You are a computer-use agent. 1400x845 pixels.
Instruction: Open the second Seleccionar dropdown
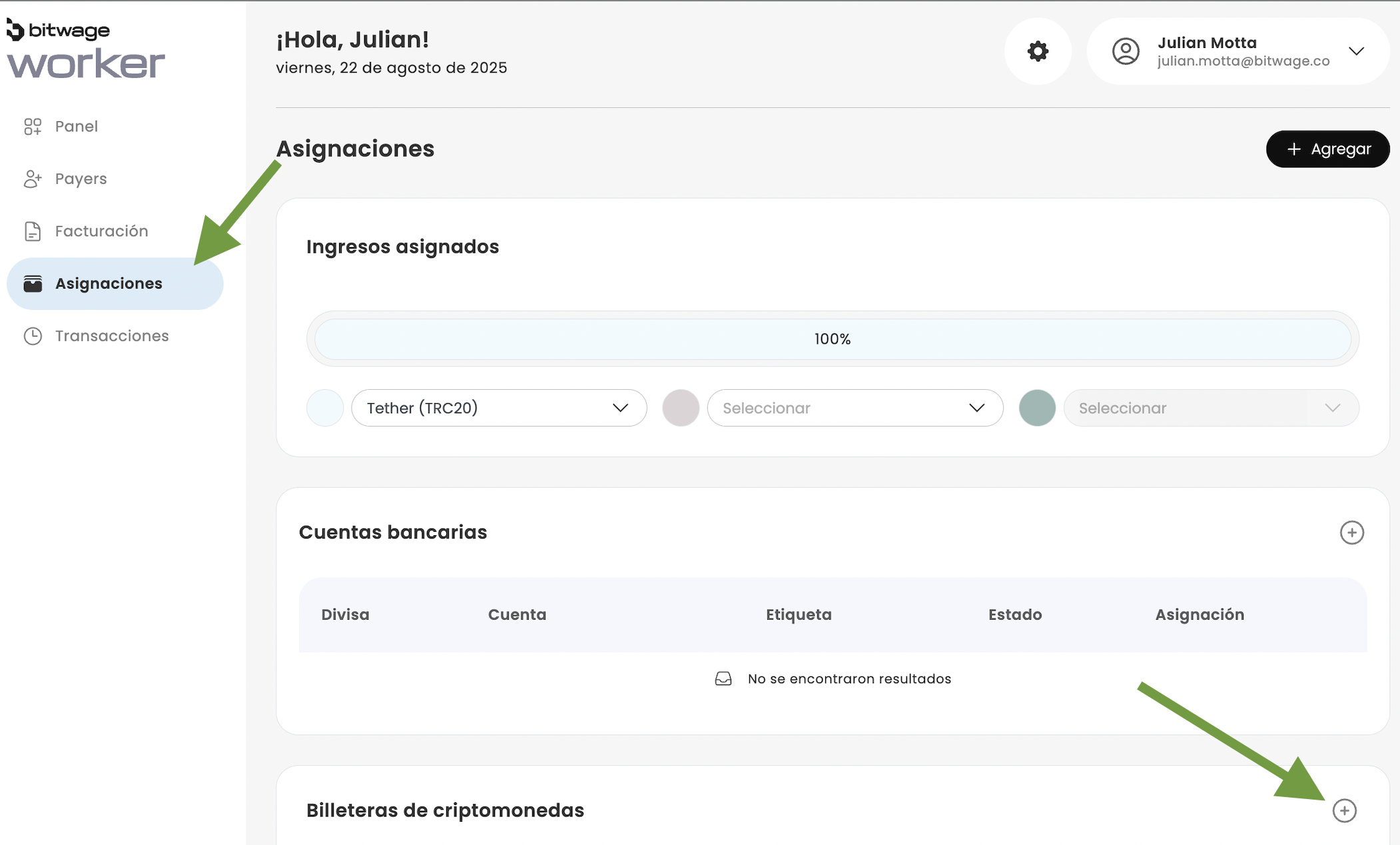(855, 408)
